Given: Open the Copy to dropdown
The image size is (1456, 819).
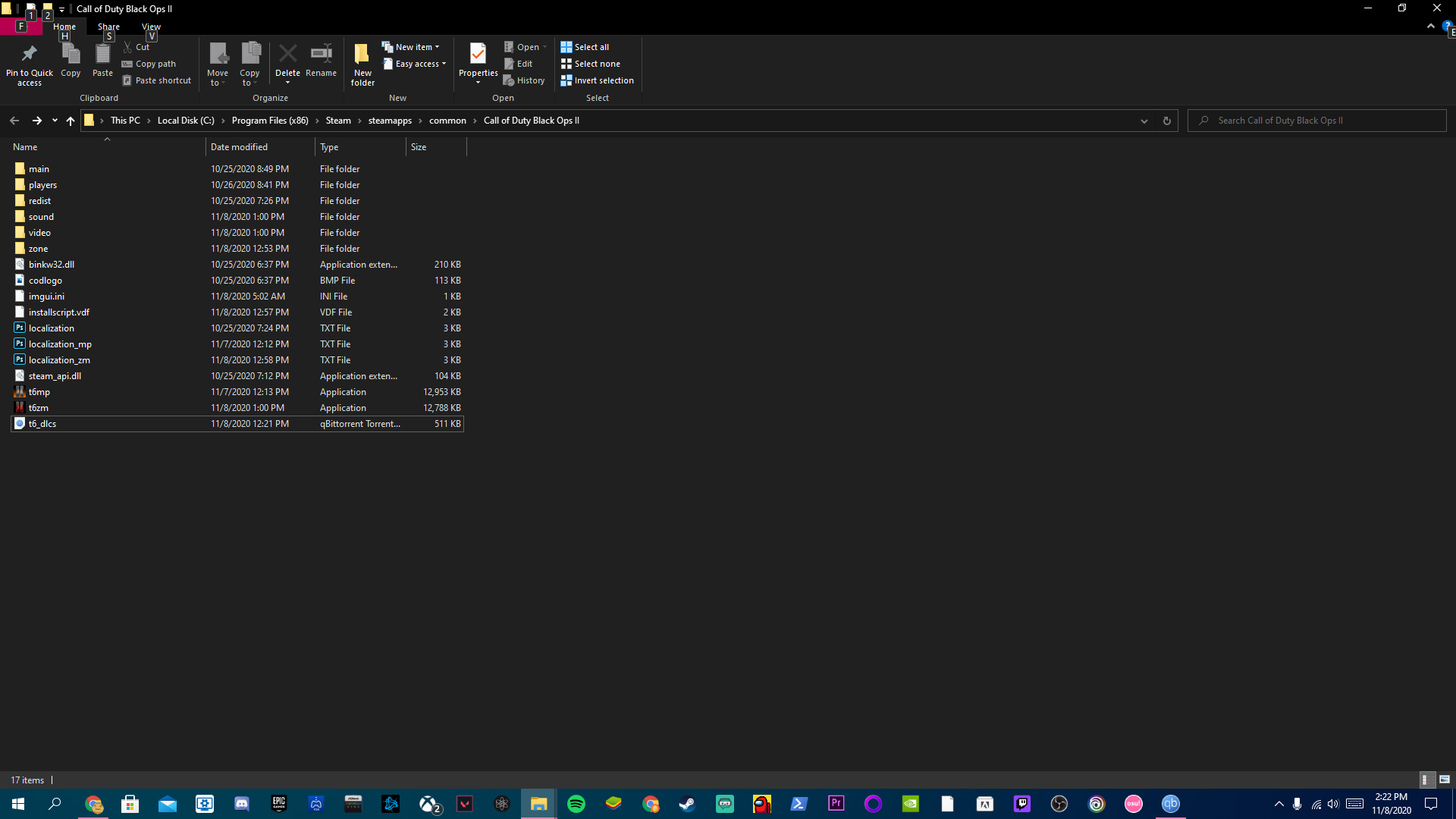Looking at the screenshot, I should click(250, 64).
